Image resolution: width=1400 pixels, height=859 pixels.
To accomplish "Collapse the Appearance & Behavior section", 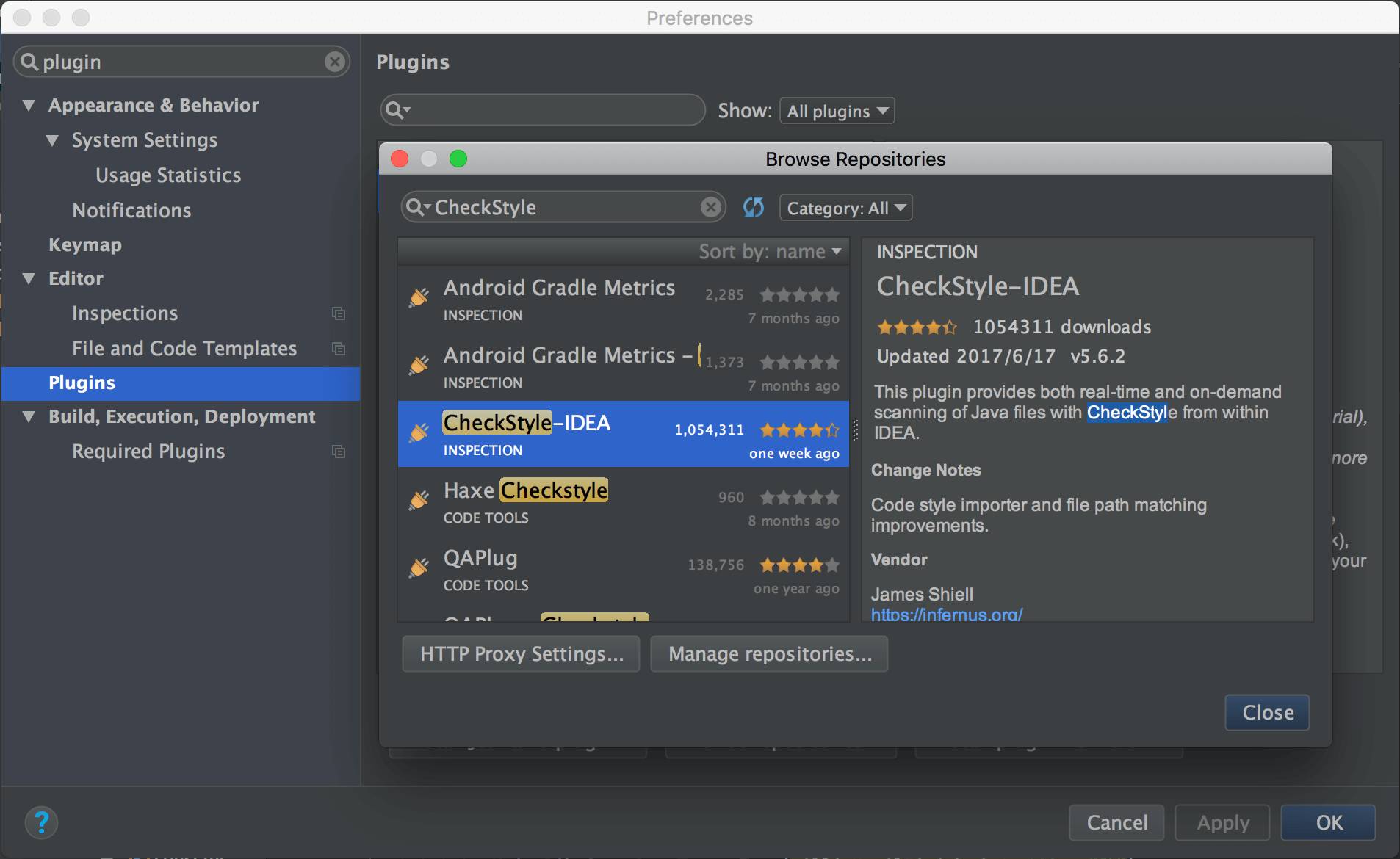I will [x=29, y=106].
